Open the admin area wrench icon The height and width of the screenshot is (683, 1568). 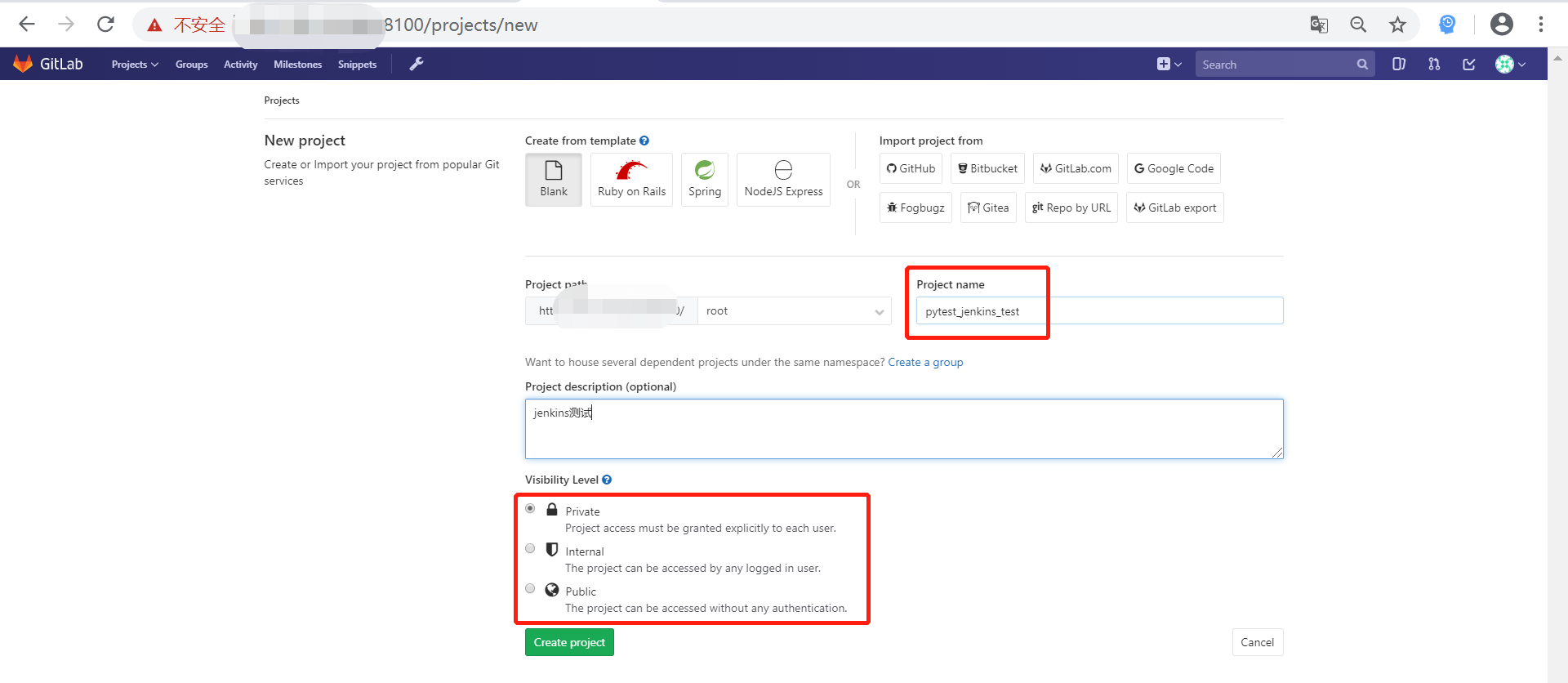coord(416,64)
